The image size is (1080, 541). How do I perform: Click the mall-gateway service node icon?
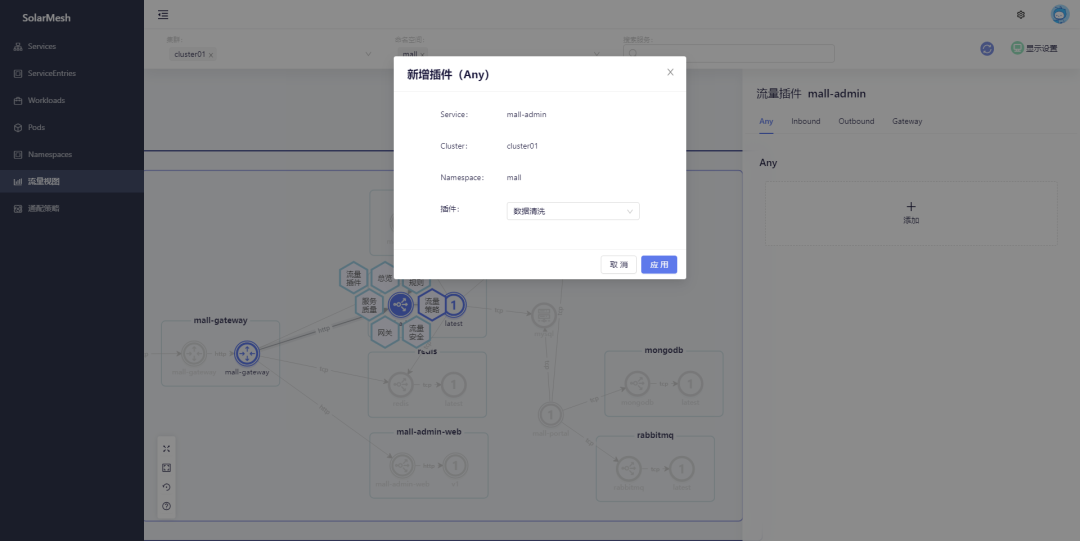[x=246, y=353]
